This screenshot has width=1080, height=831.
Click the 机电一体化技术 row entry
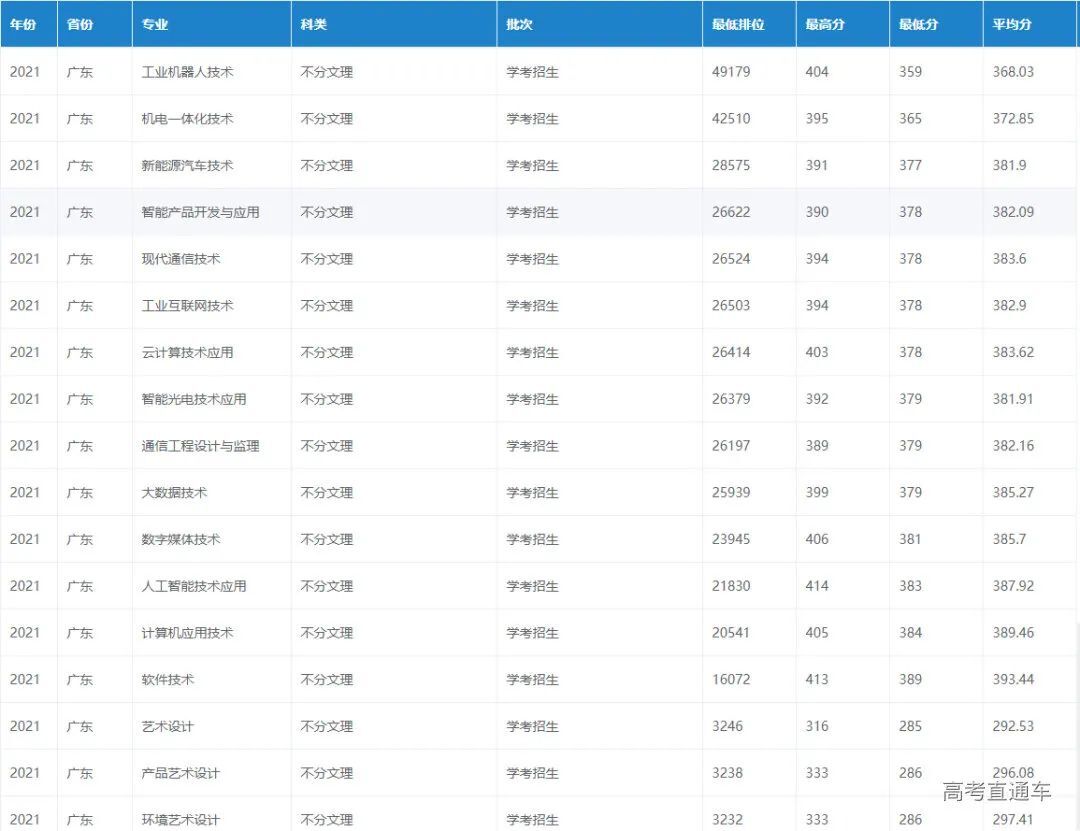click(x=188, y=119)
